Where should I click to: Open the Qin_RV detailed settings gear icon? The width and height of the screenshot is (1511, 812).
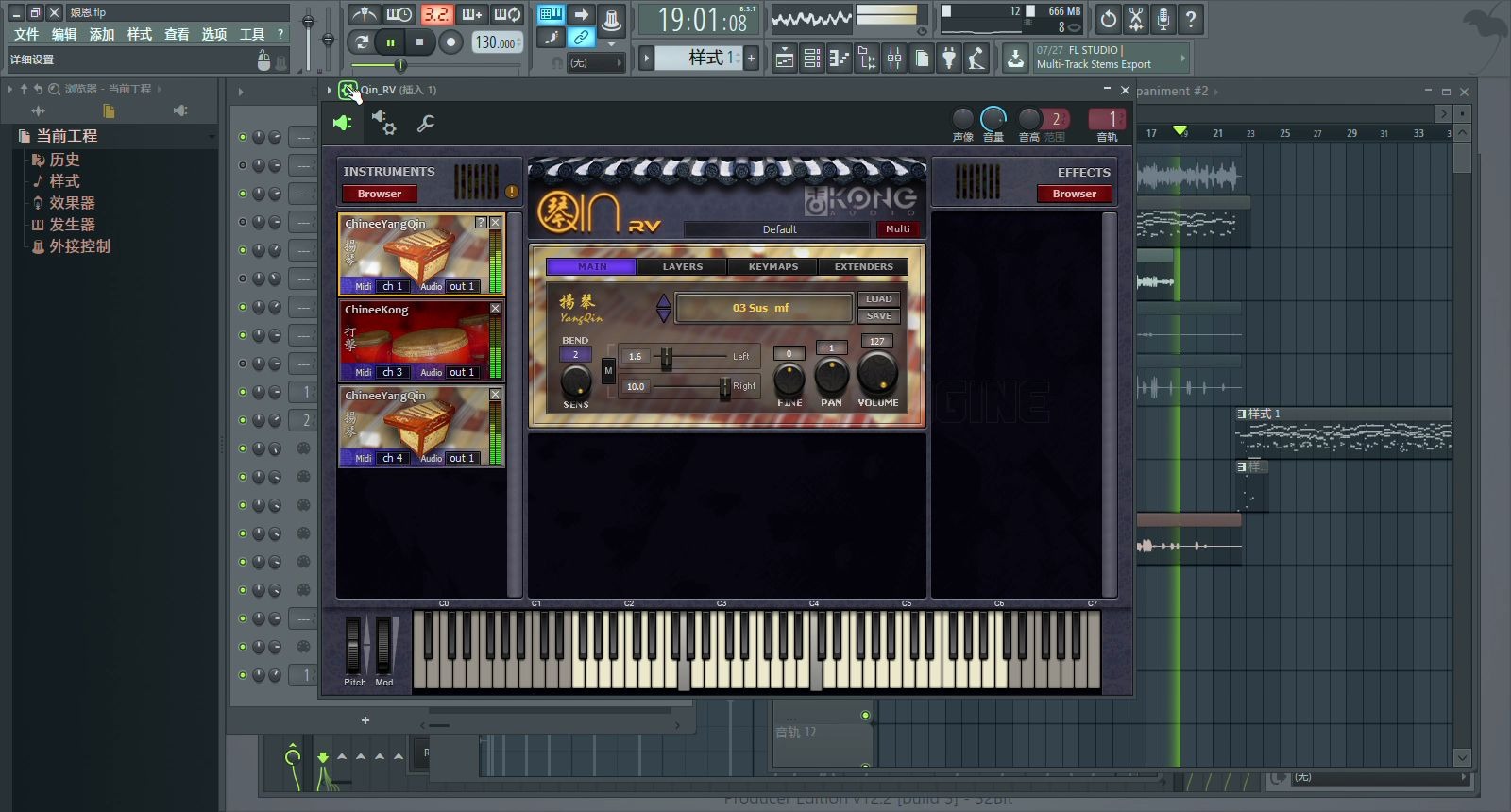point(384,123)
